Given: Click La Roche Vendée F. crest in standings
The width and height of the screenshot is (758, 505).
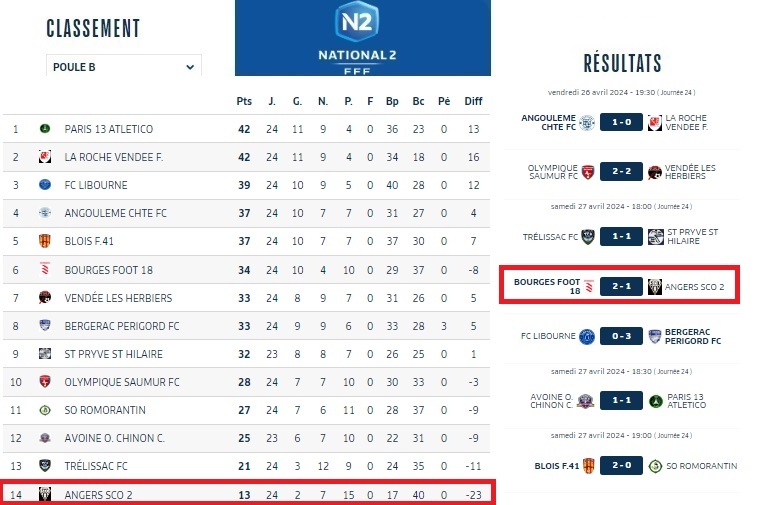Looking at the screenshot, I should pyautogui.click(x=45, y=157).
